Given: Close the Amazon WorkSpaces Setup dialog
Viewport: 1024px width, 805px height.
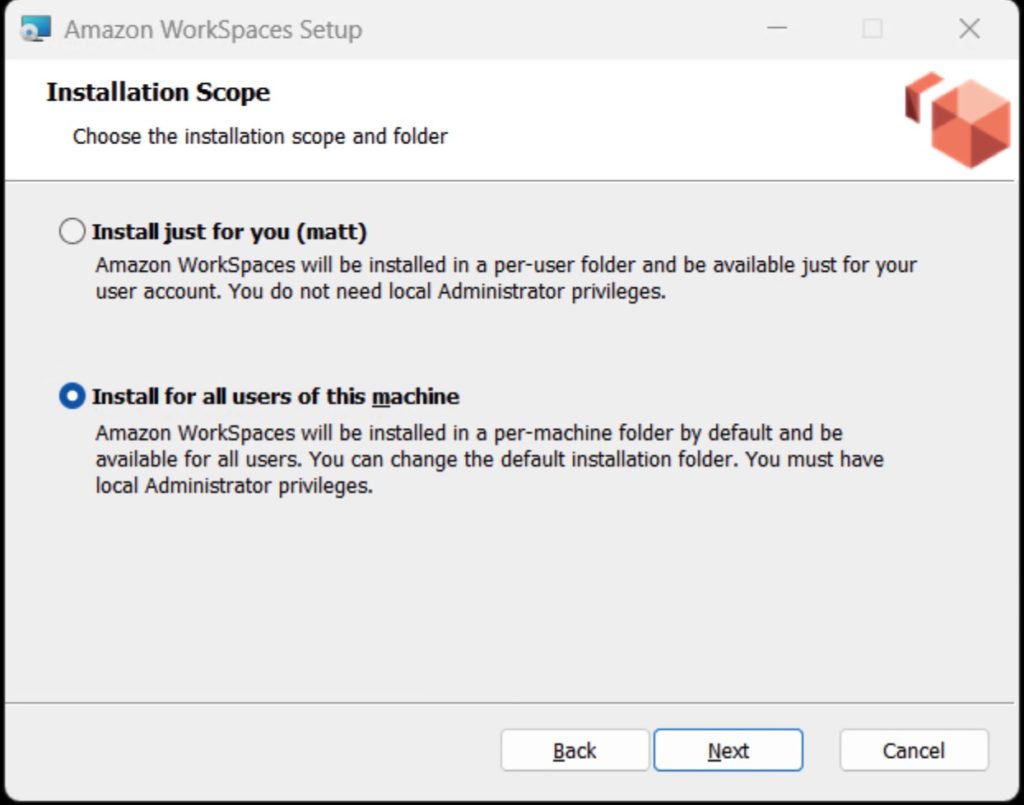Looking at the screenshot, I should click(x=968, y=29).
